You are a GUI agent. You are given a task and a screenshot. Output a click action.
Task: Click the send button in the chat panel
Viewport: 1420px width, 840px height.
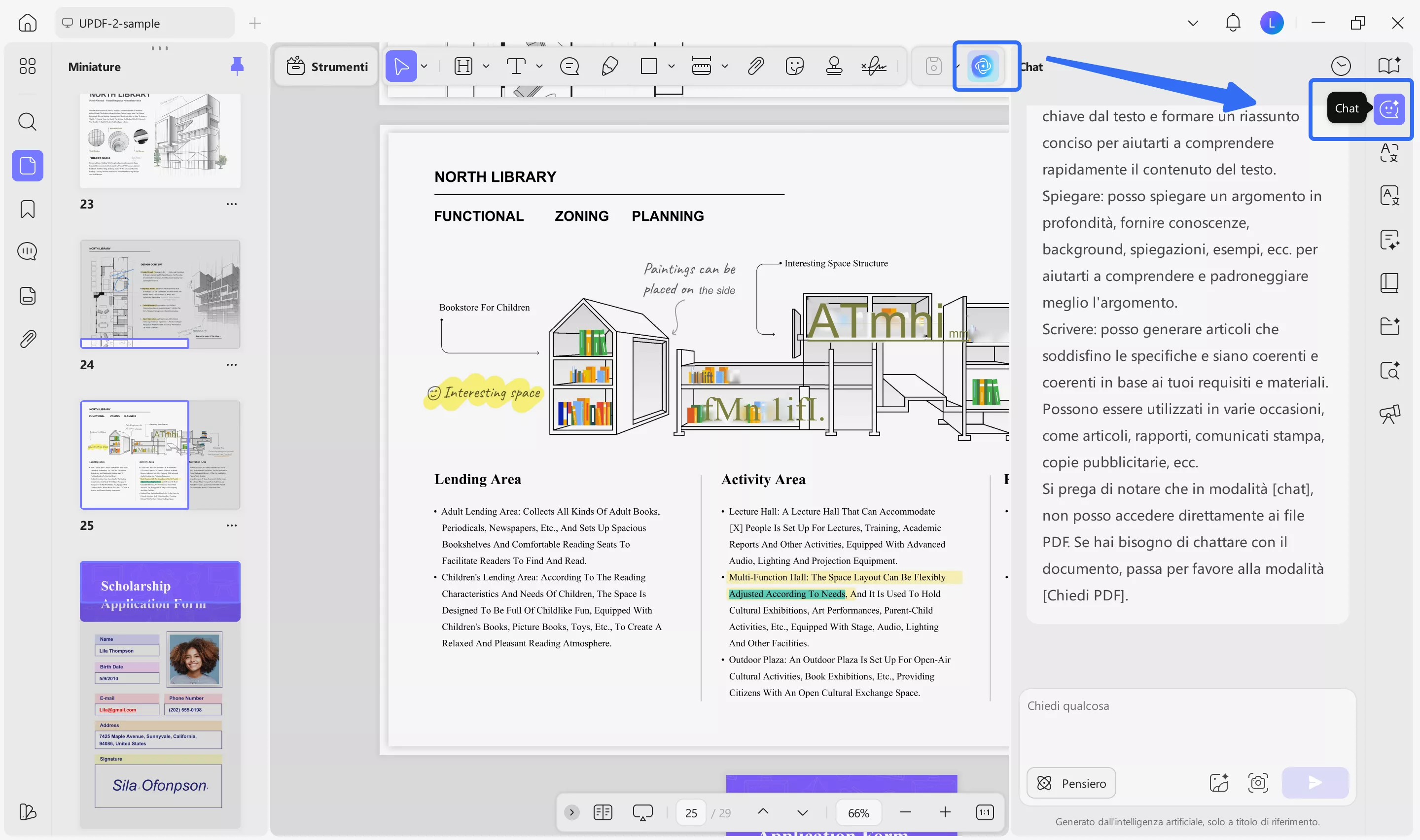click(1314, 783)
